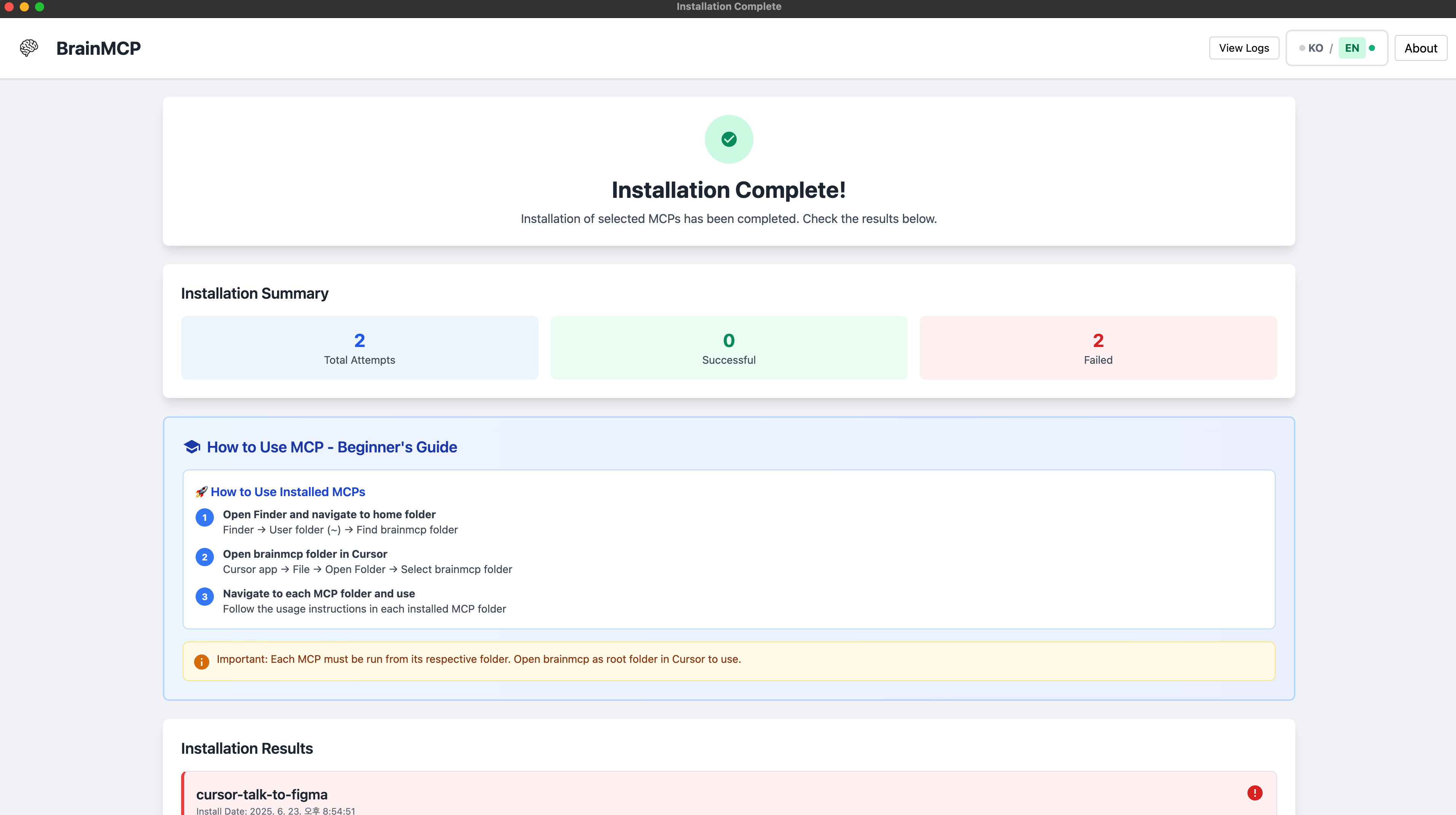The image size is (1456, 815).
Task: Click the green fullscreen window button
Action: [40, 7]
